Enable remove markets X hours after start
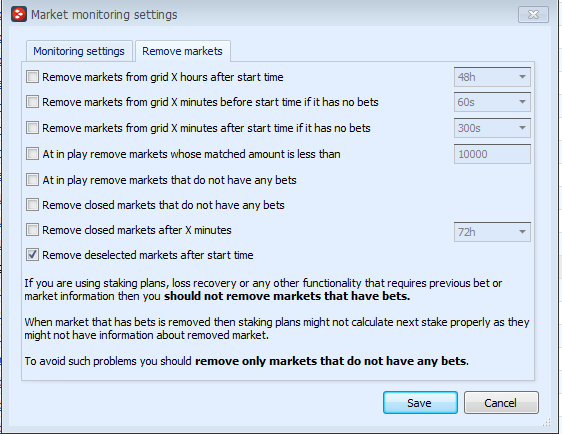The height and width of the screenshot is (434, 562). (32, 77)
